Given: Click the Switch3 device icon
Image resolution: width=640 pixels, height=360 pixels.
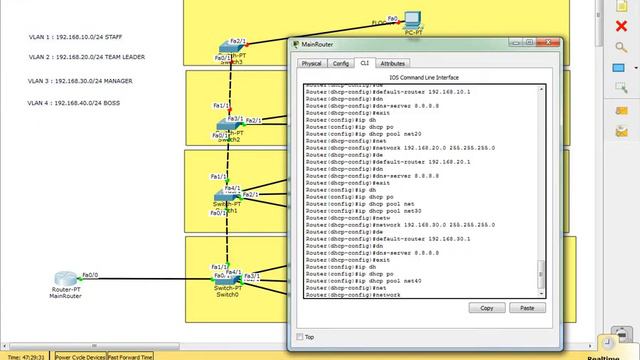Looking at the screenshot, I should (231, 47).
